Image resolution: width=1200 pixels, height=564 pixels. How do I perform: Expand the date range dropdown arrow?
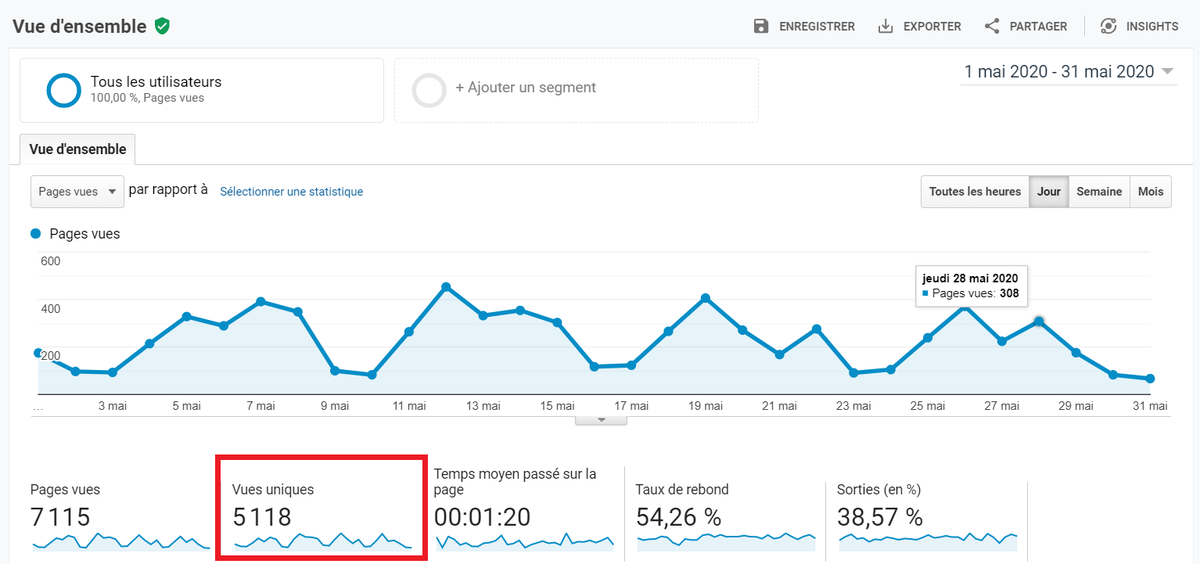pyautogui.click(x=1168, y=72)
